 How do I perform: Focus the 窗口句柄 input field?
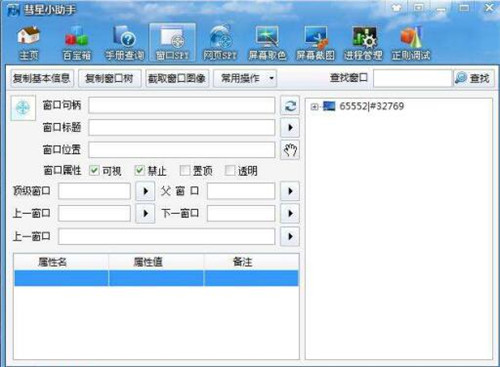182,105
